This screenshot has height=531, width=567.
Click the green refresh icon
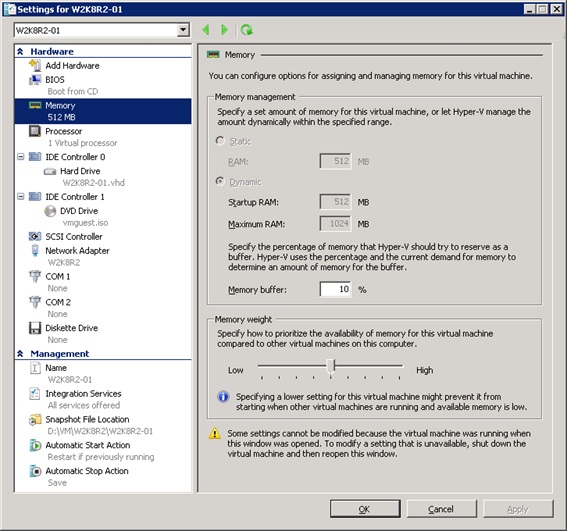[x=247, y=30]
